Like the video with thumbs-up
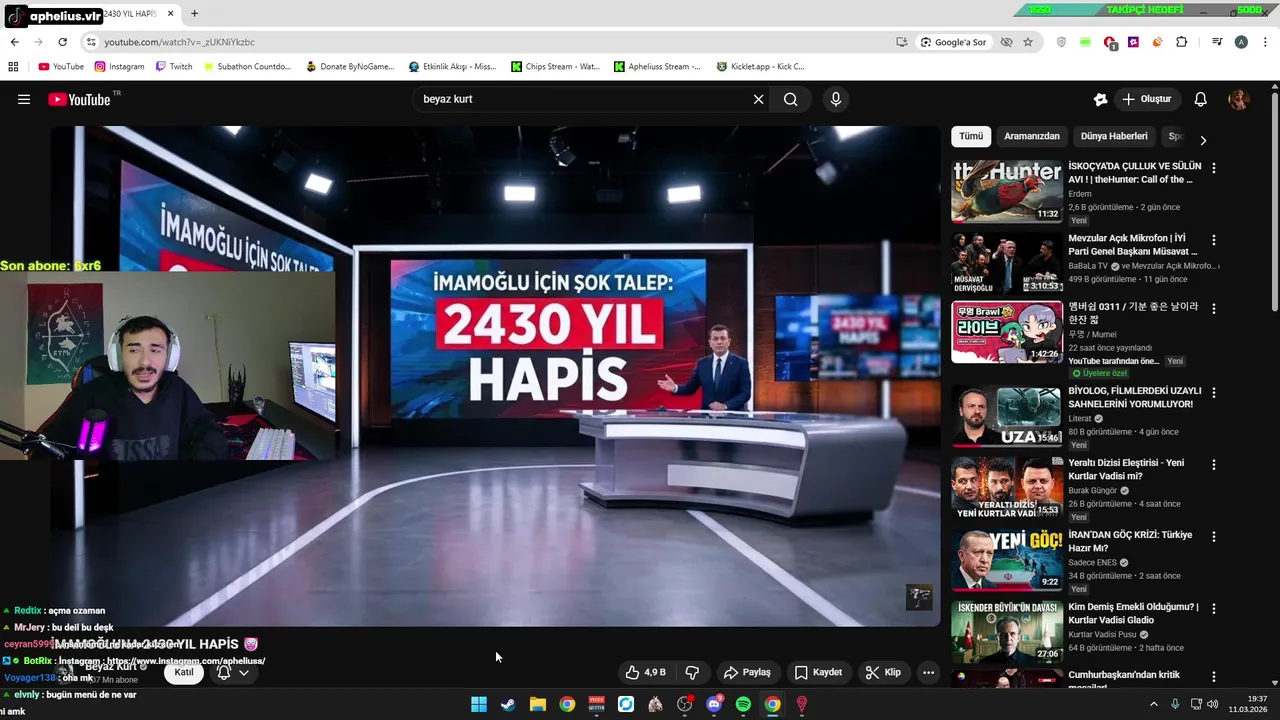Screen dimensions: 1280x720 [x=645, y=672]
